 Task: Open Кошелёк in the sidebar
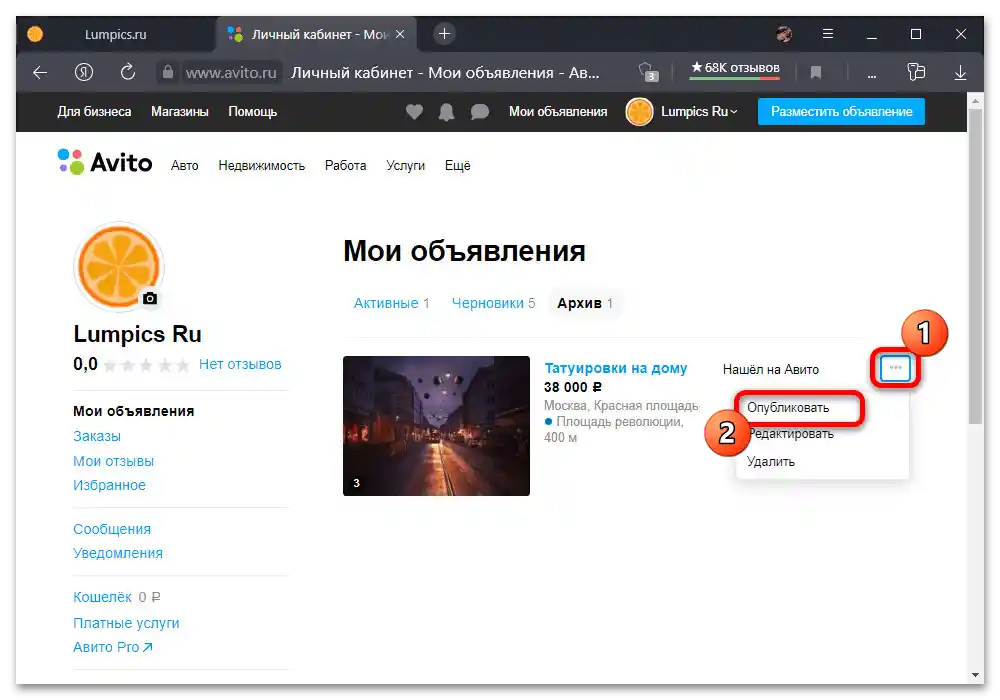pos(102,597)
